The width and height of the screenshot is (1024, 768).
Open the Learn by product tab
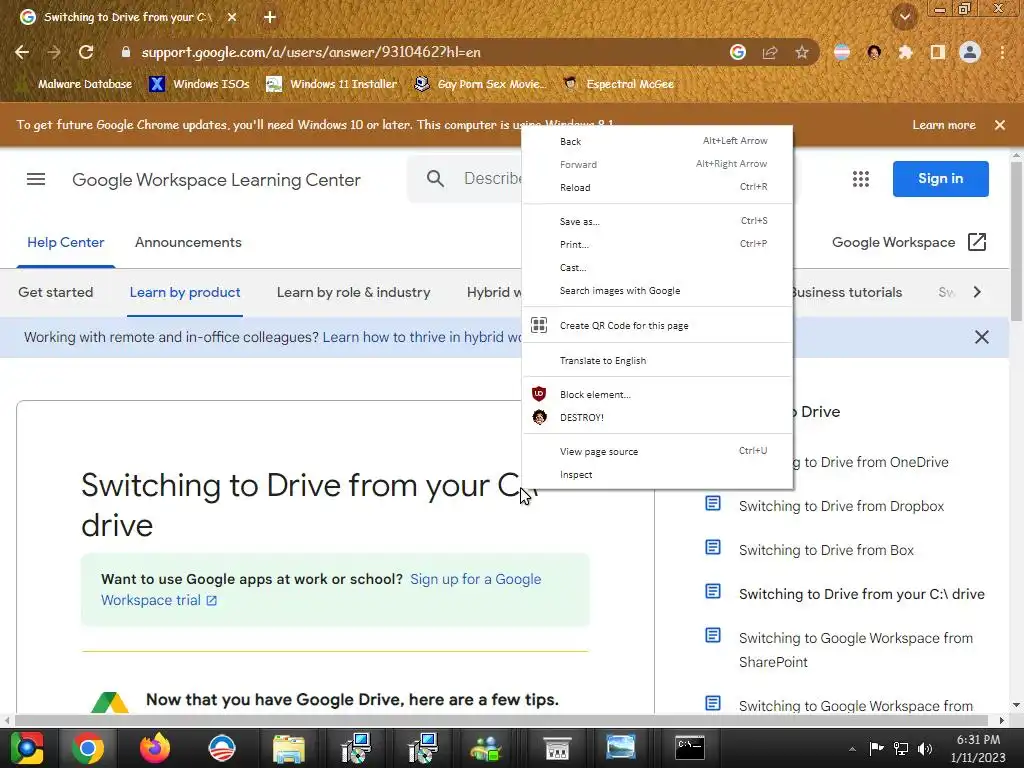click(185, 293)
